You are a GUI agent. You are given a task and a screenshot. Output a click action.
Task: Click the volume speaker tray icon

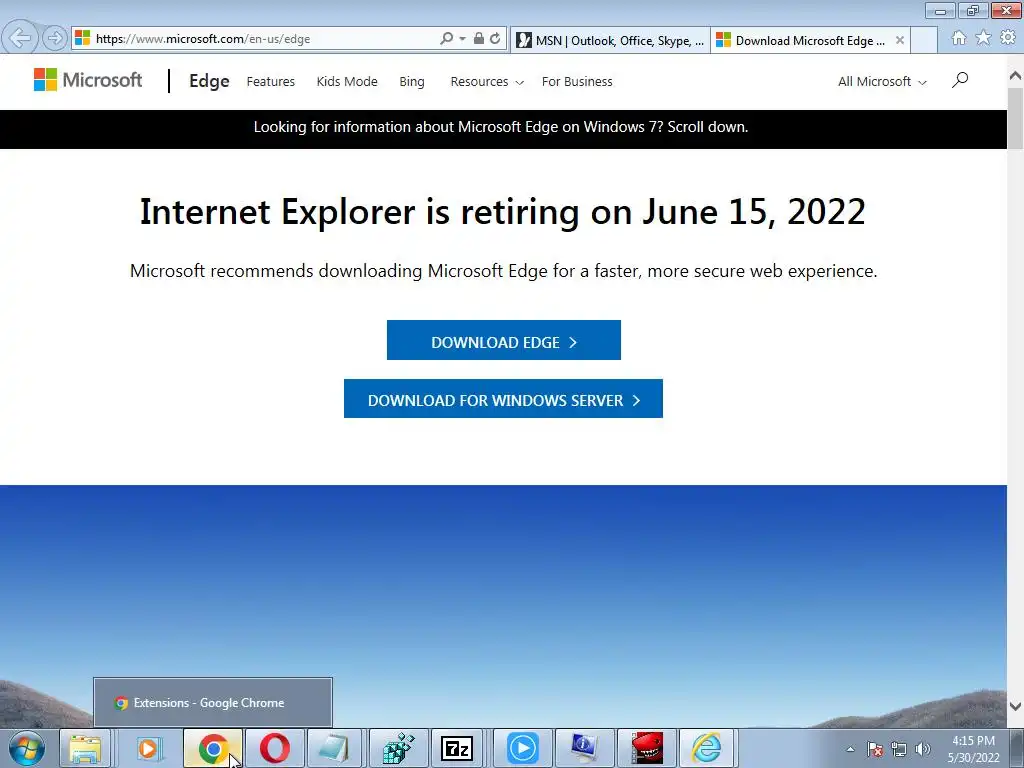(923, 749)
